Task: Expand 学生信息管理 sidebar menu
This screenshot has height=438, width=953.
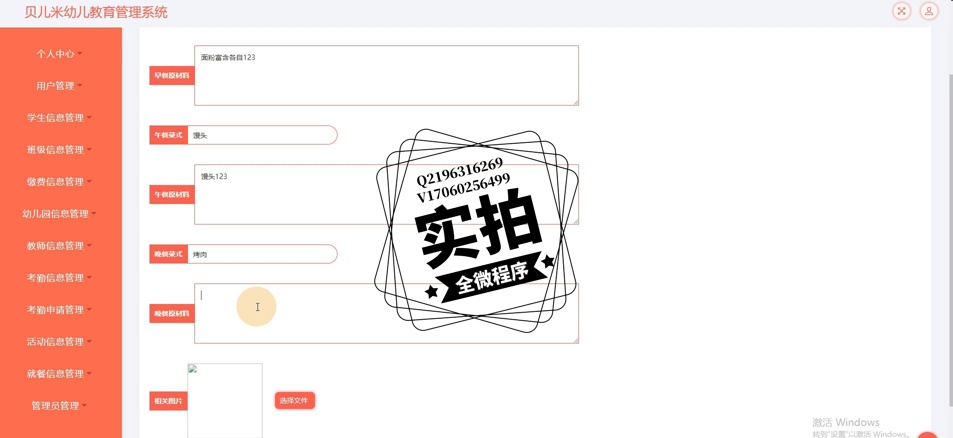Action: coord(59,118)
